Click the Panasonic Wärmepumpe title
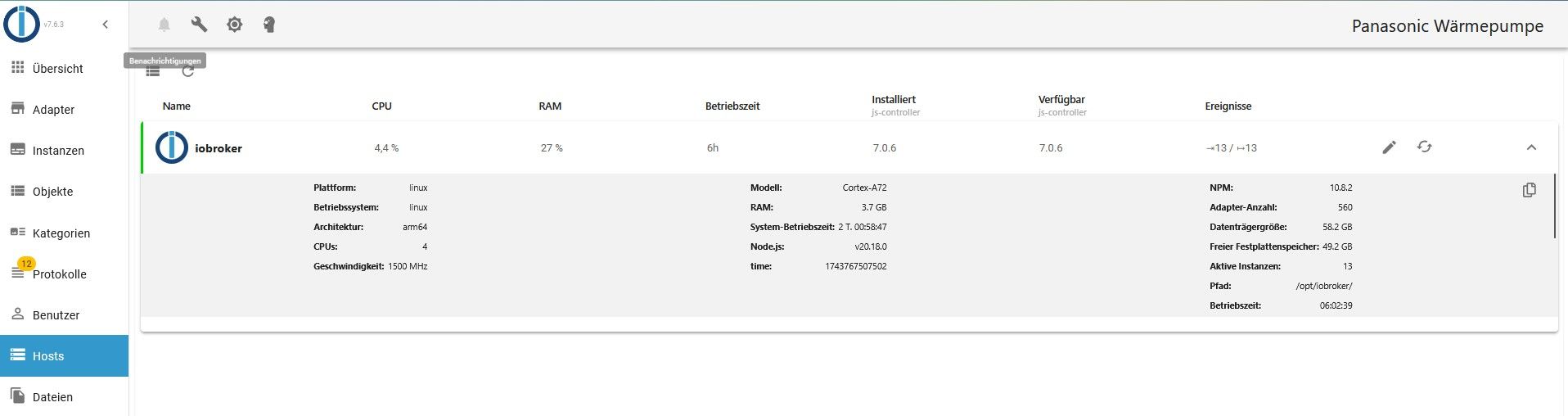1568x416 pixels. tap(1448, 26)
